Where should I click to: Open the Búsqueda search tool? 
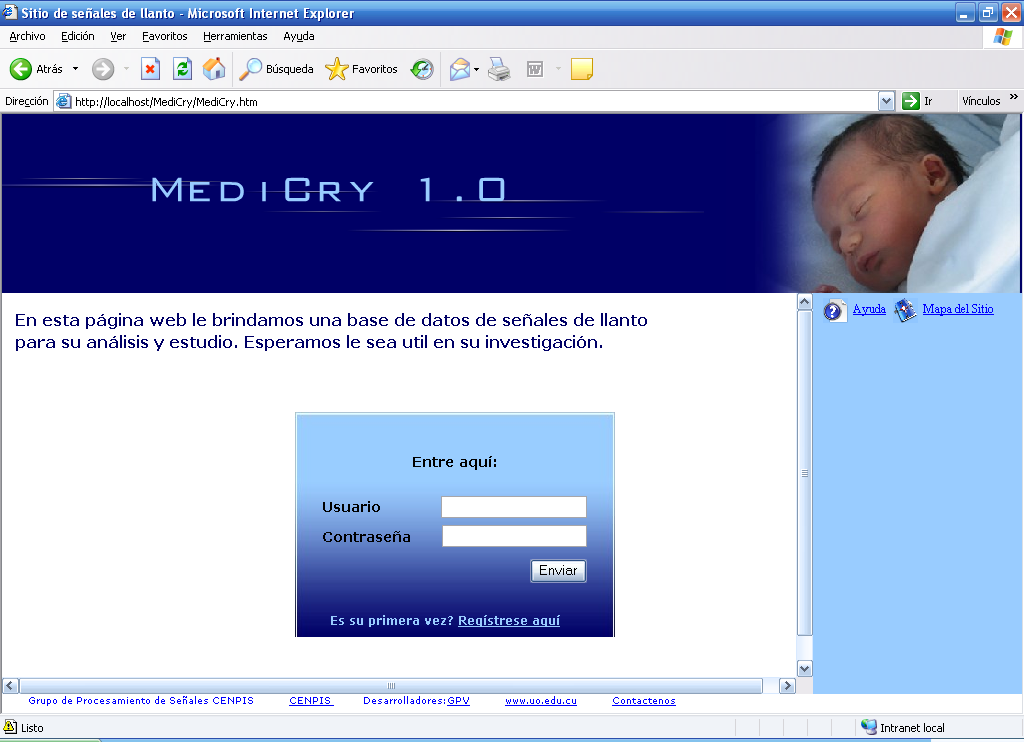pyautogui.click(x=276, y=69)
